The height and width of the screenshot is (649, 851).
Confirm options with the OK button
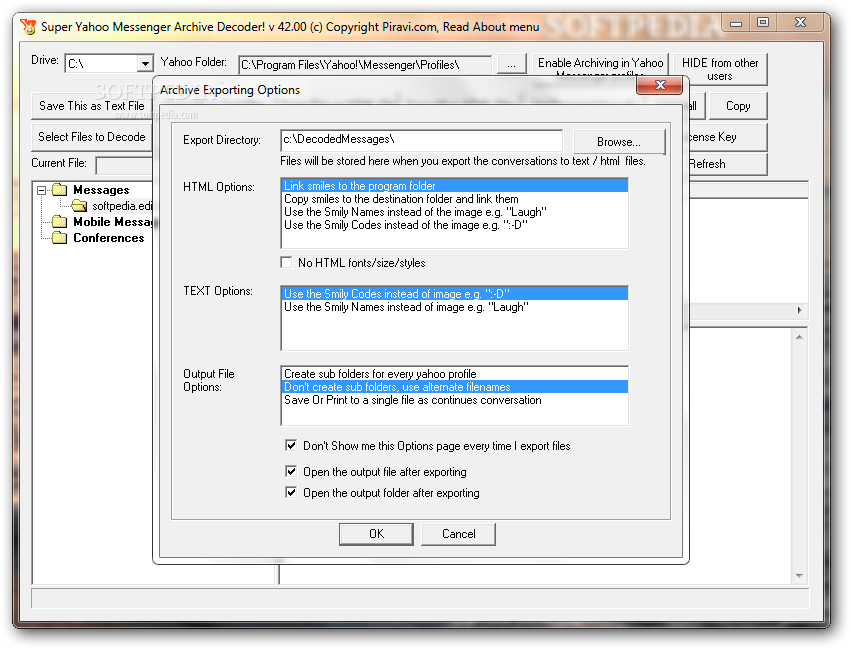click(376, 534)
